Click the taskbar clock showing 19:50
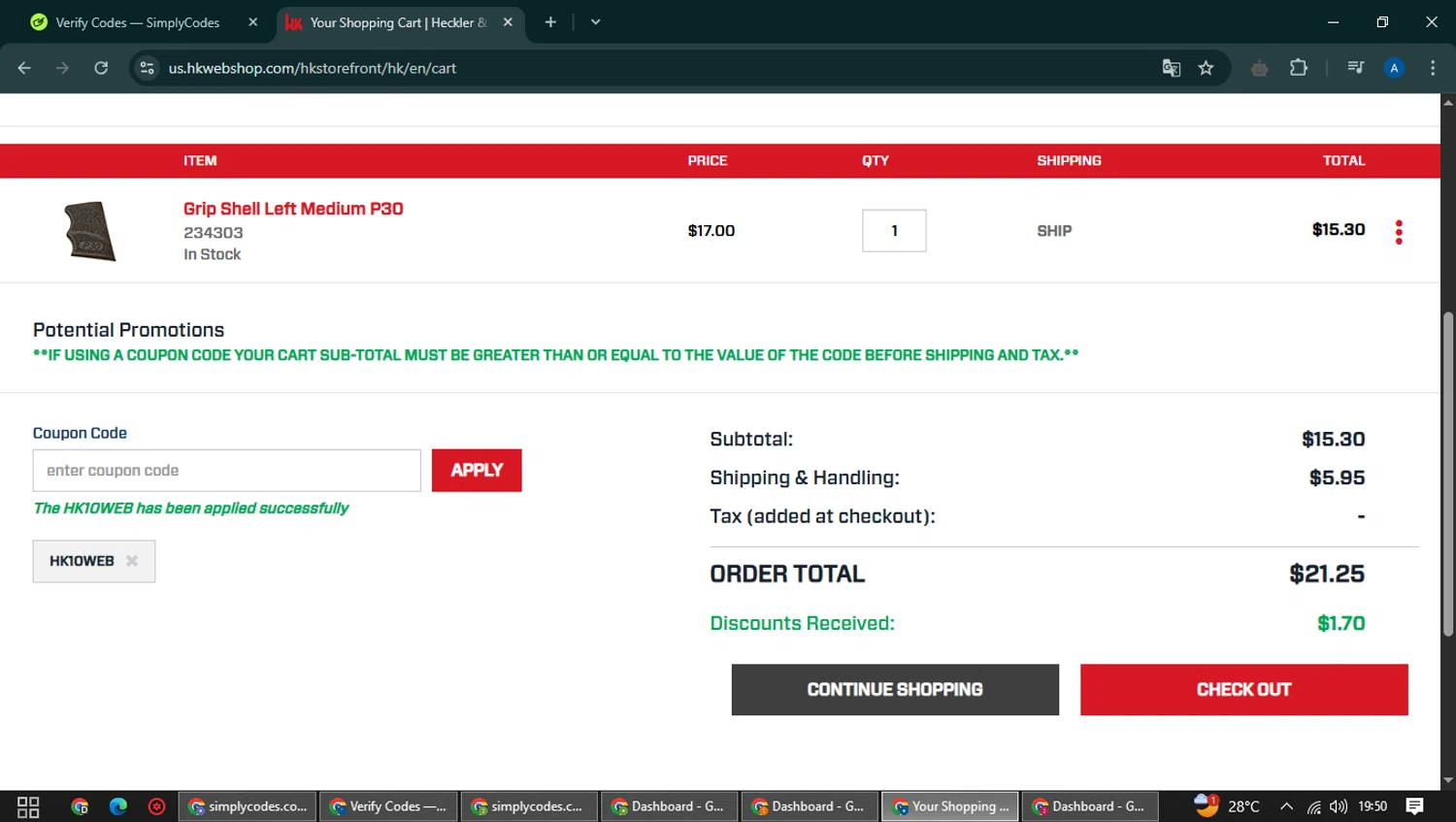The height and width of the screenshot is (822, 1456). point(1373,806)
